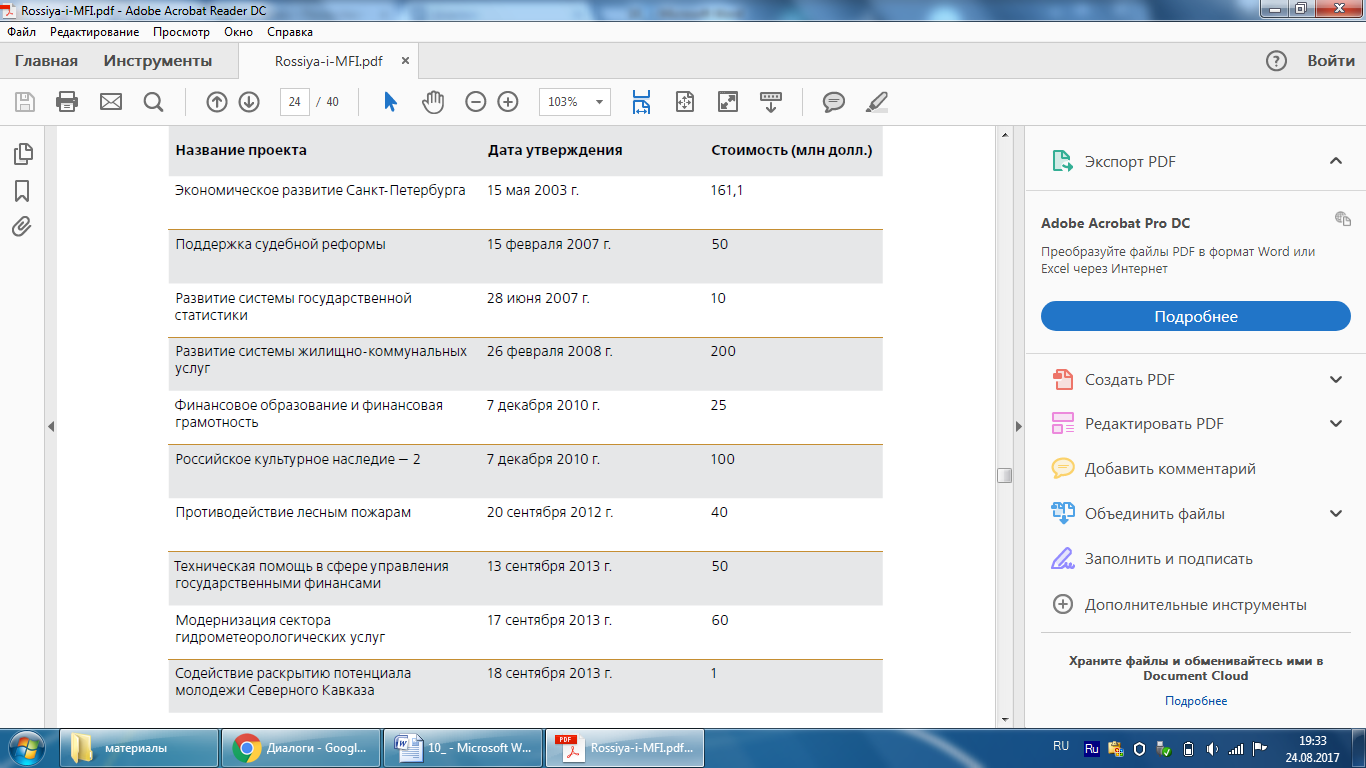Fit one full page icon
The image size is (1366, 768).
685,102
